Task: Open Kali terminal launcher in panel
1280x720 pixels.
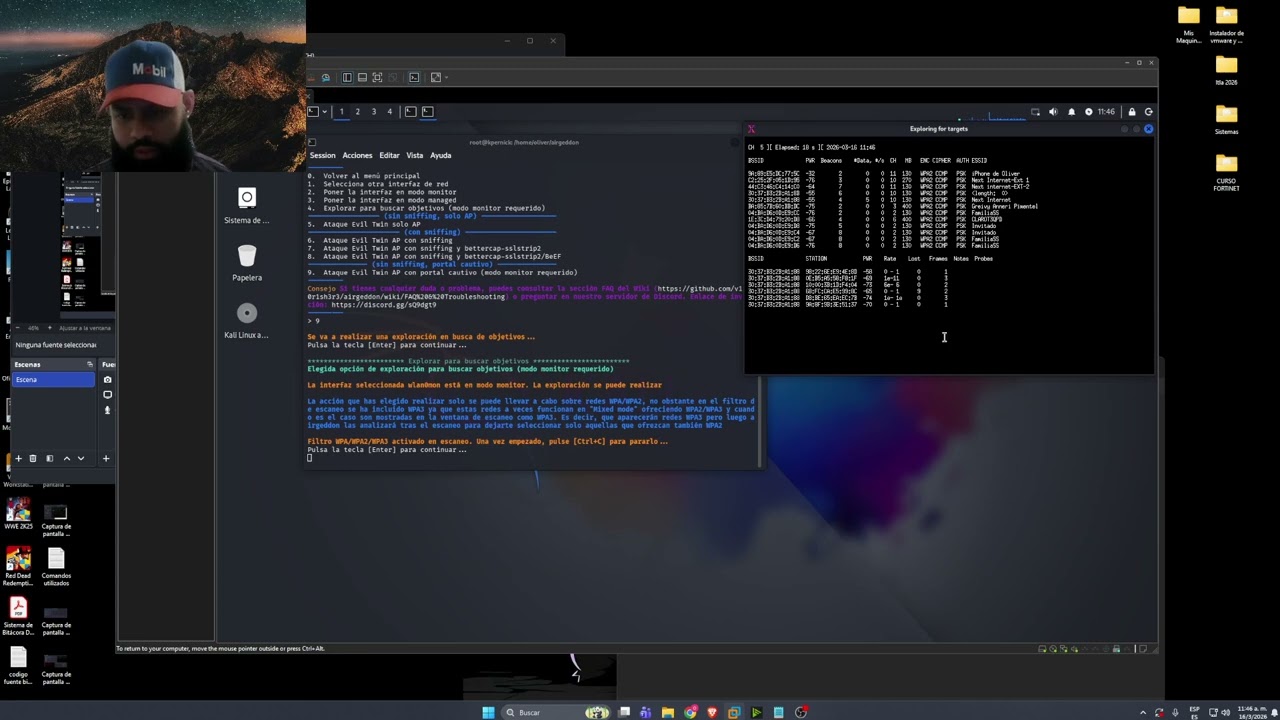Action: pos(312,111)
